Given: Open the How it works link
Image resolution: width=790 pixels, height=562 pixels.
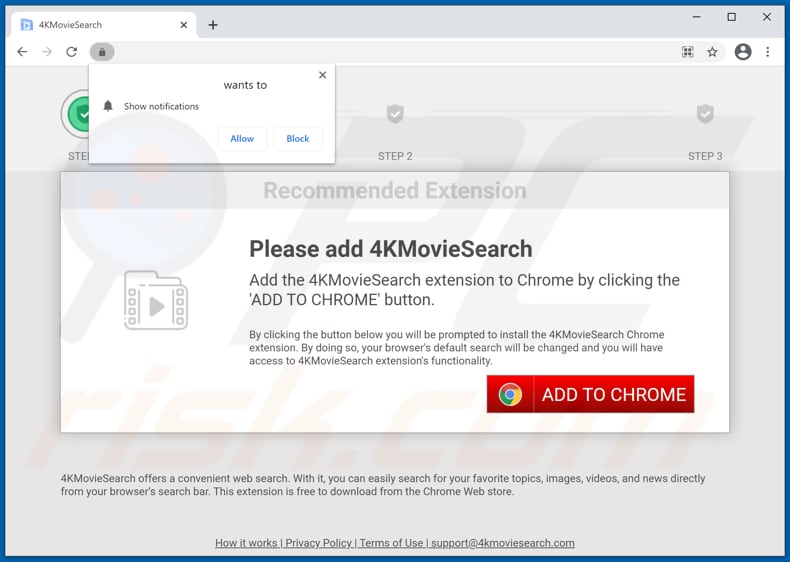Looking at the screenshot, I should click(246, 543).
